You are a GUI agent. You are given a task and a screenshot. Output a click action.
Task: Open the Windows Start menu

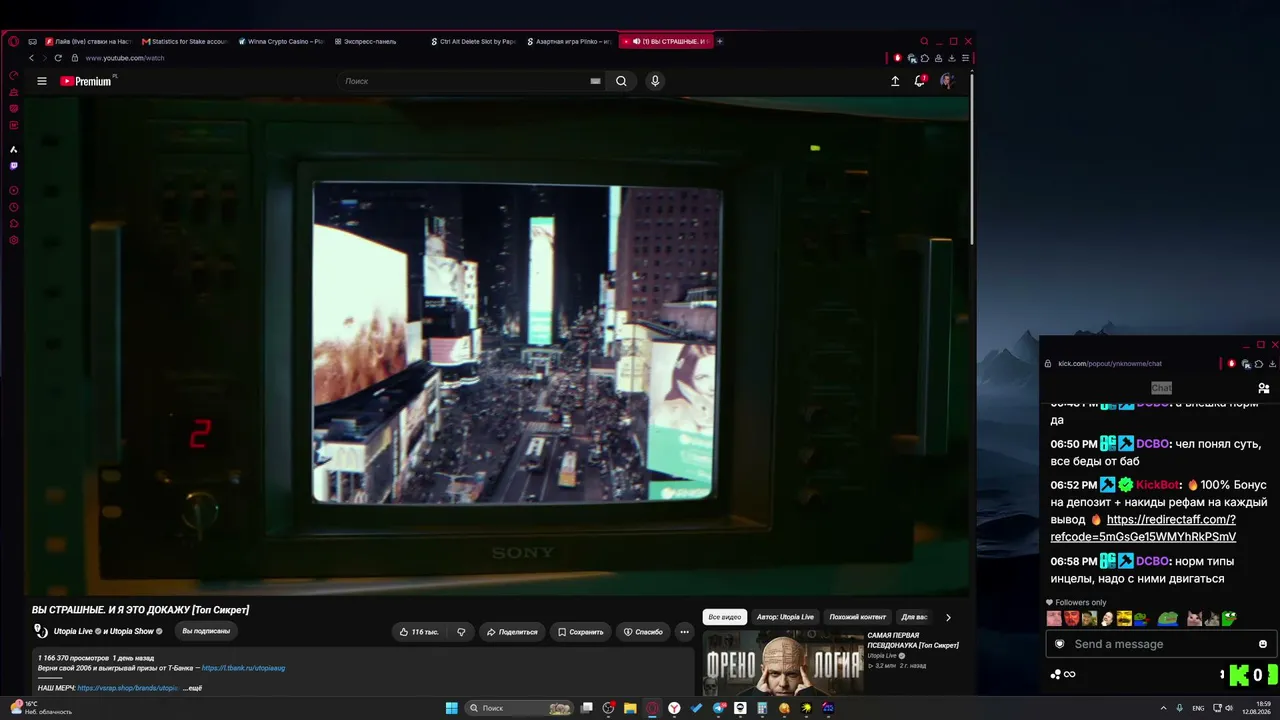(x=452, y=708)
